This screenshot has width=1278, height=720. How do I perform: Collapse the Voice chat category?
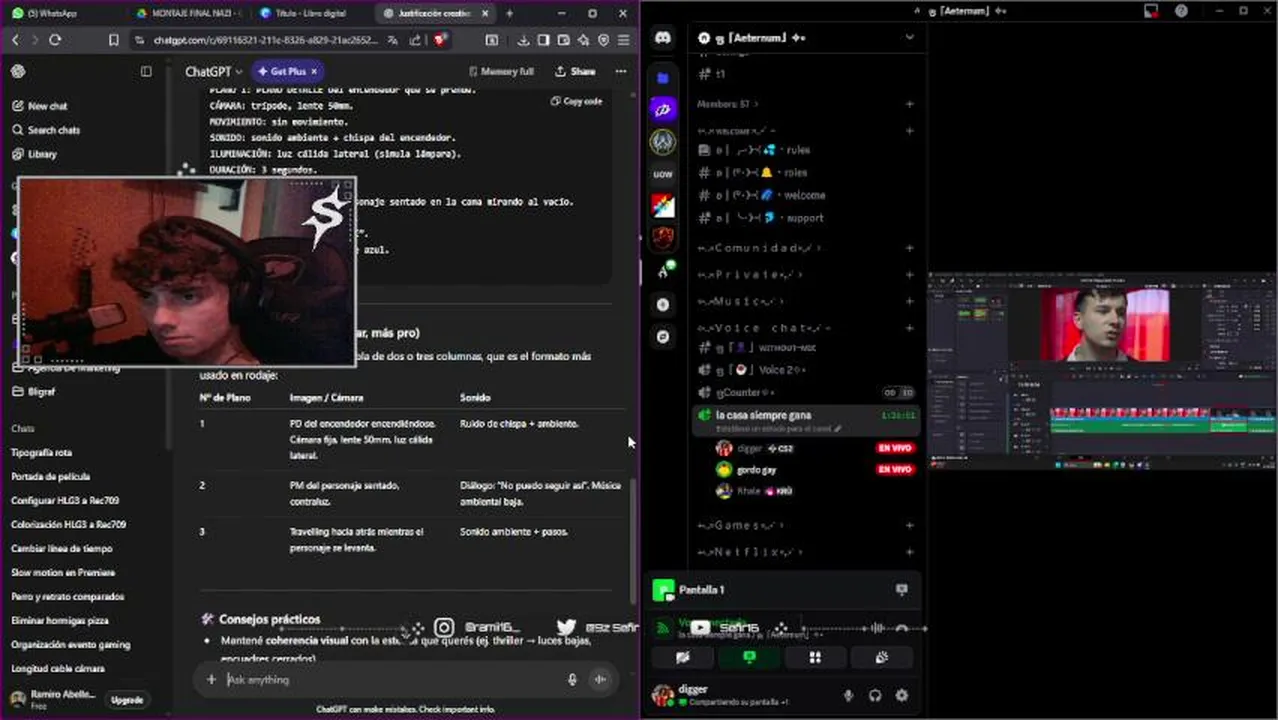coord(764,328)
